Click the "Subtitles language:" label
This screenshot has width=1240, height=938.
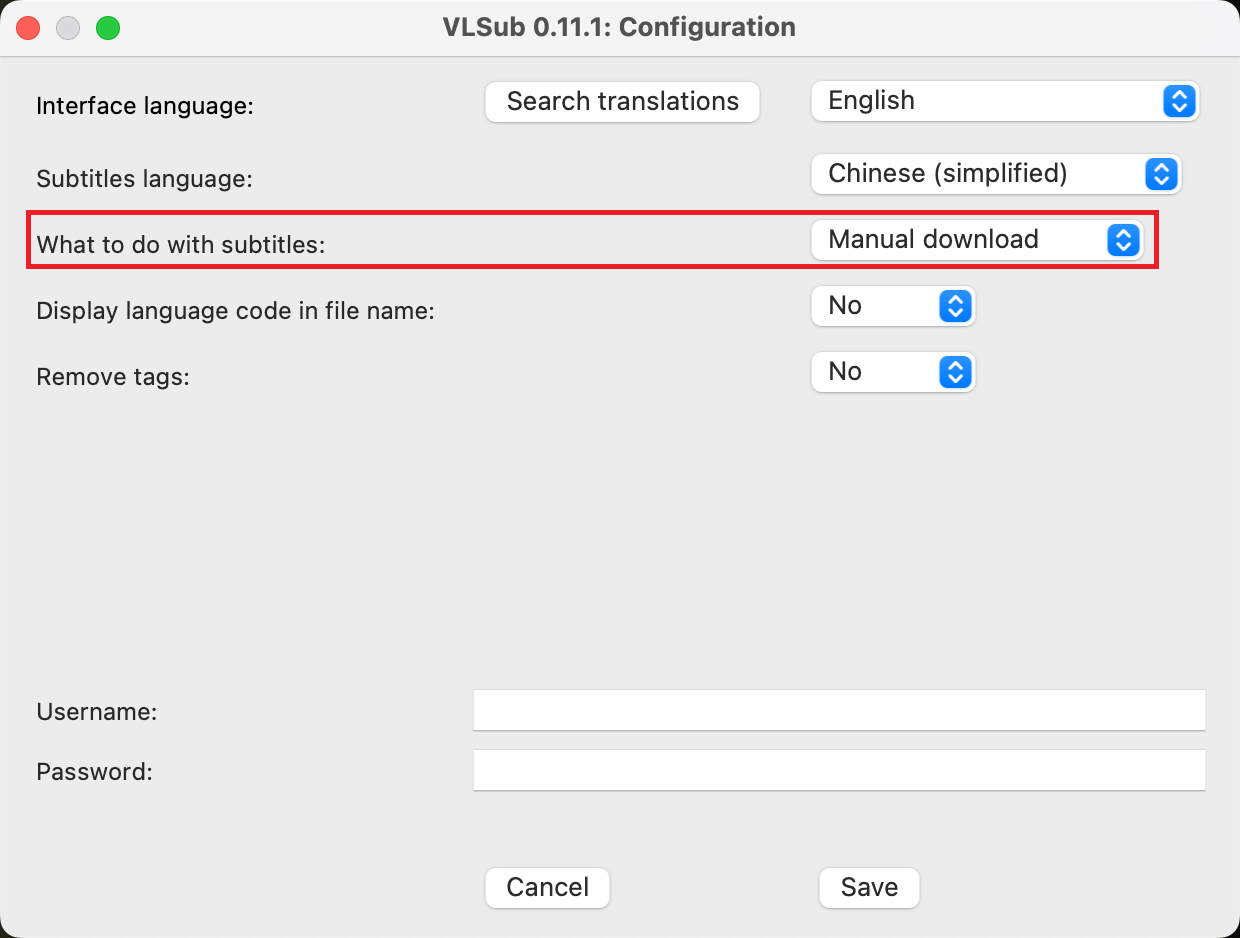coord(145,179)
